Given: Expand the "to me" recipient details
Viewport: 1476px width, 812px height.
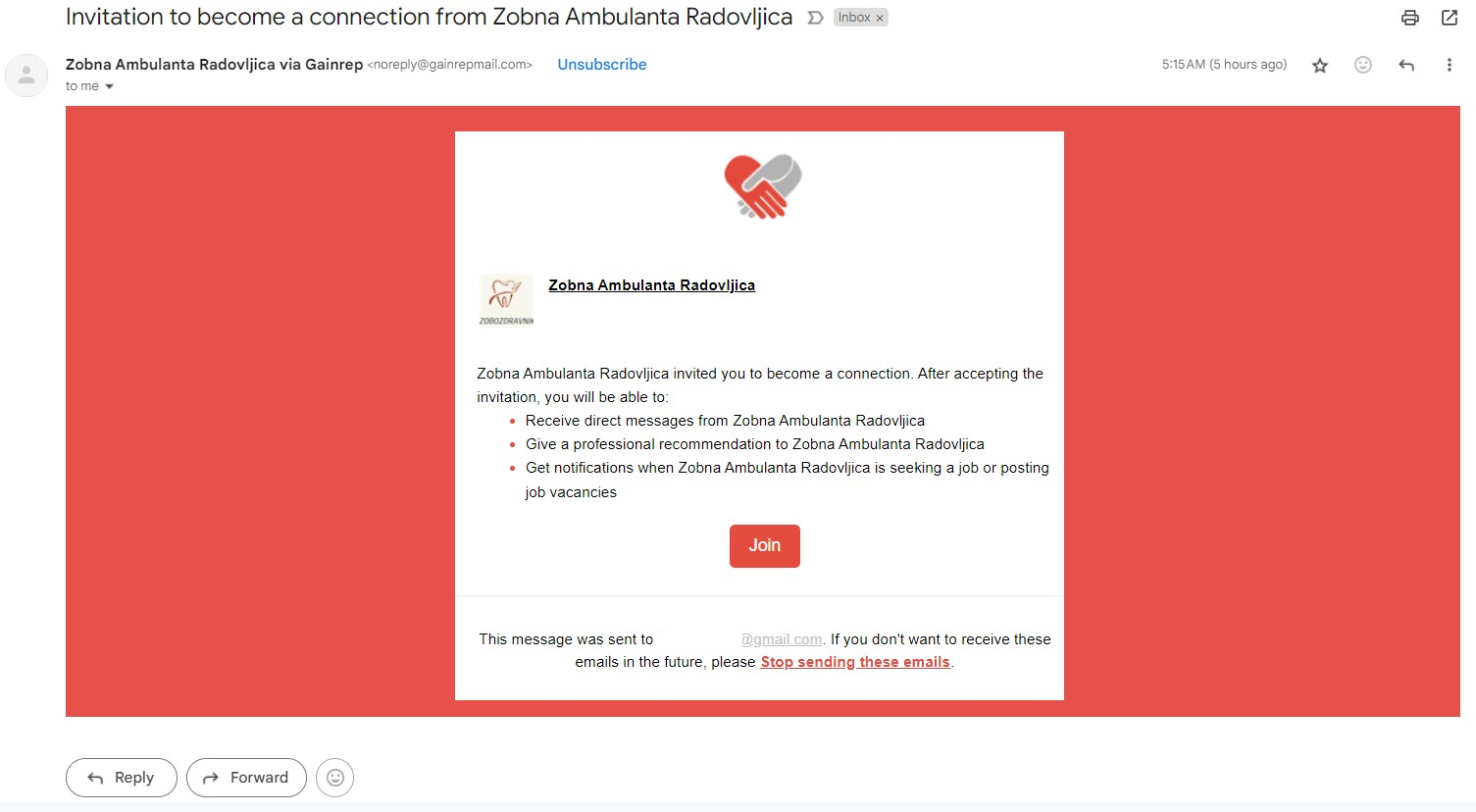Looking at the screenshot, I should [x=109, y=86].
